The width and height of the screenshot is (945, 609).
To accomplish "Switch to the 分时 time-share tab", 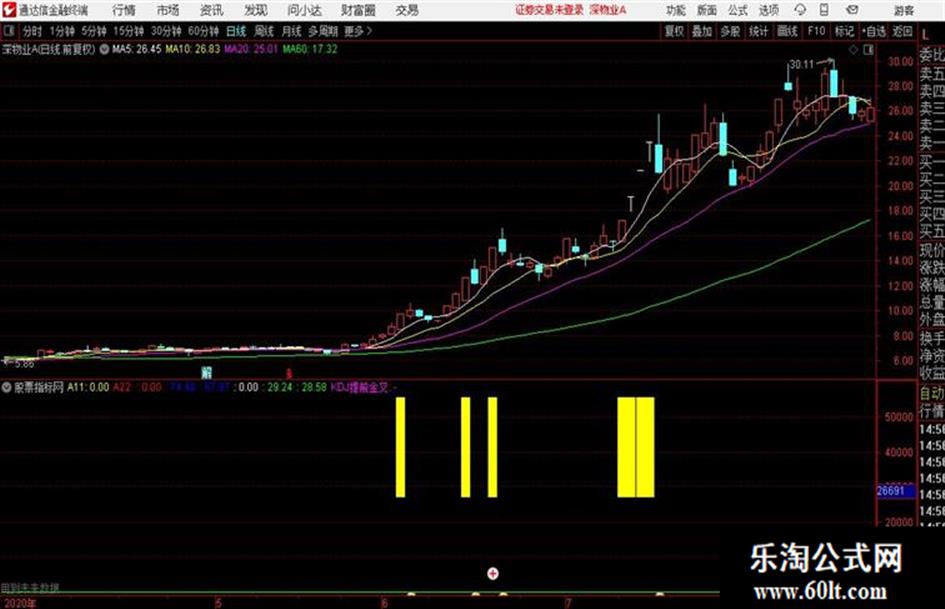I will coord(32,31).
